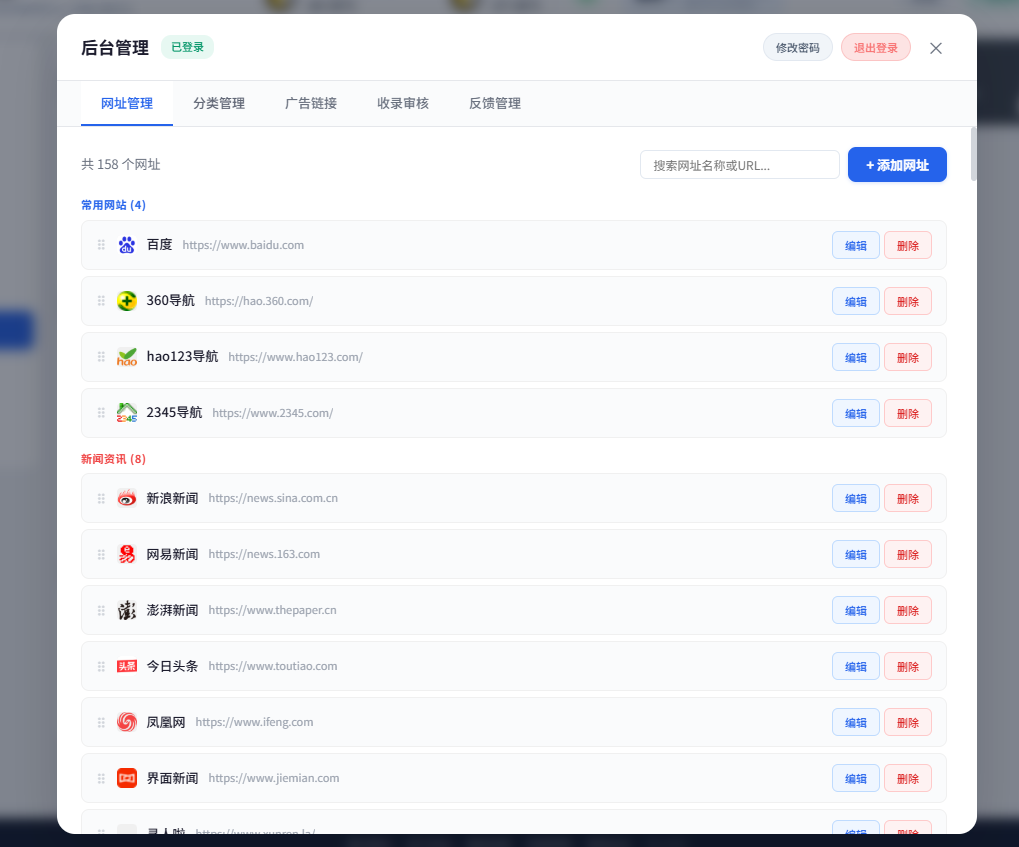
Task: Click the drag handle beside 界面新闻
Action: [x=101, y=778]
